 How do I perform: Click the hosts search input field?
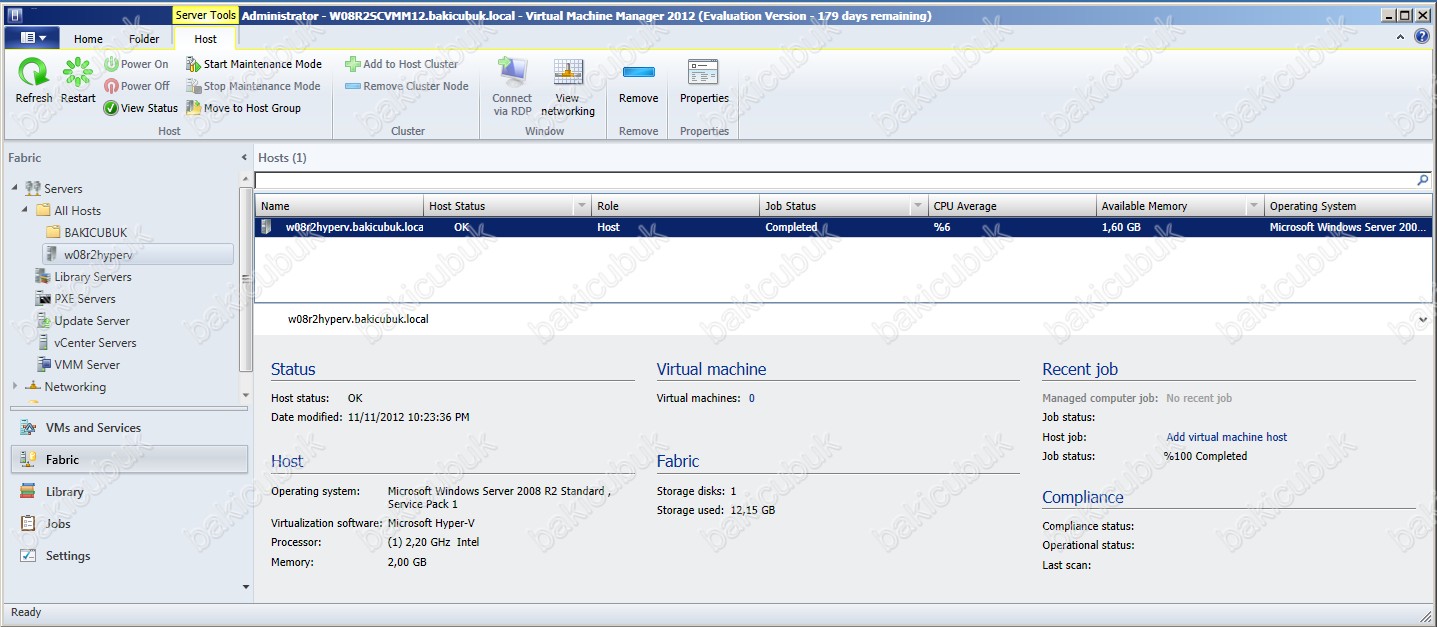[835, 180]
